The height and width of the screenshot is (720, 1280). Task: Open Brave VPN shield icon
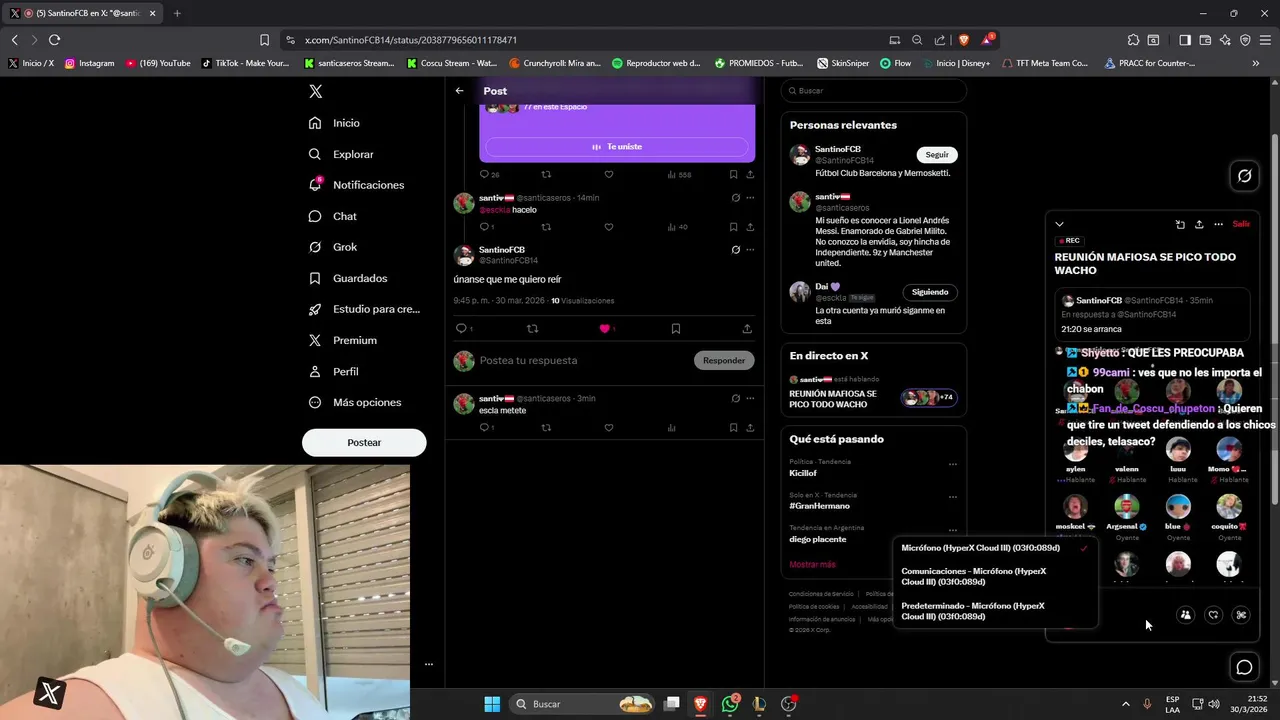point(1245,40)
